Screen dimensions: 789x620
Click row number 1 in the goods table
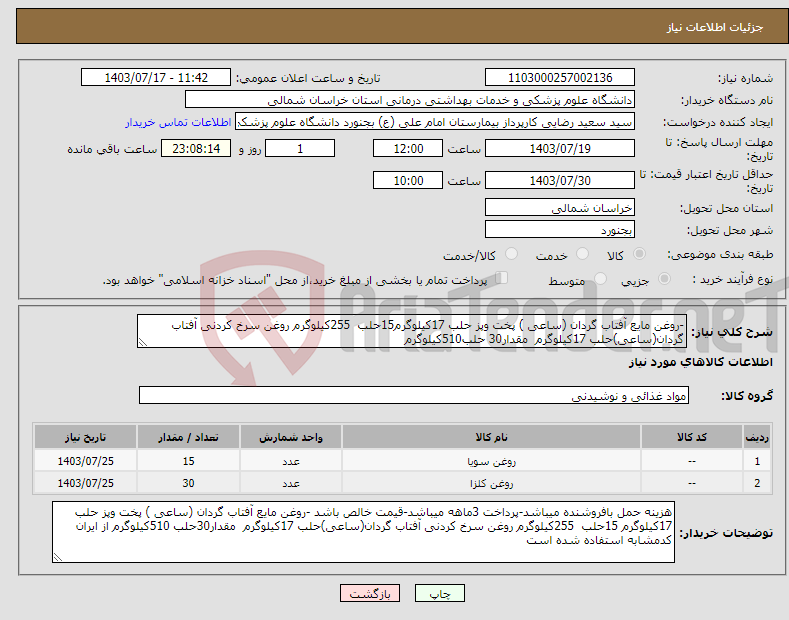[x=757, y=461]
